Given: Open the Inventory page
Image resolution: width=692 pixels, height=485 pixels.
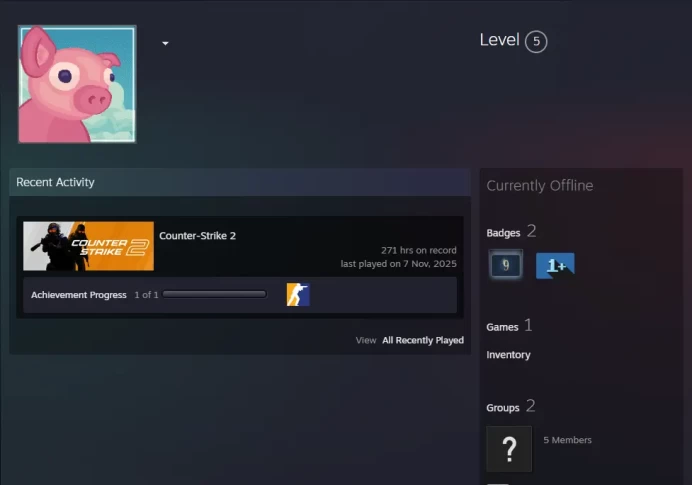Looking at the screenshot, I should tap(508, 355).
